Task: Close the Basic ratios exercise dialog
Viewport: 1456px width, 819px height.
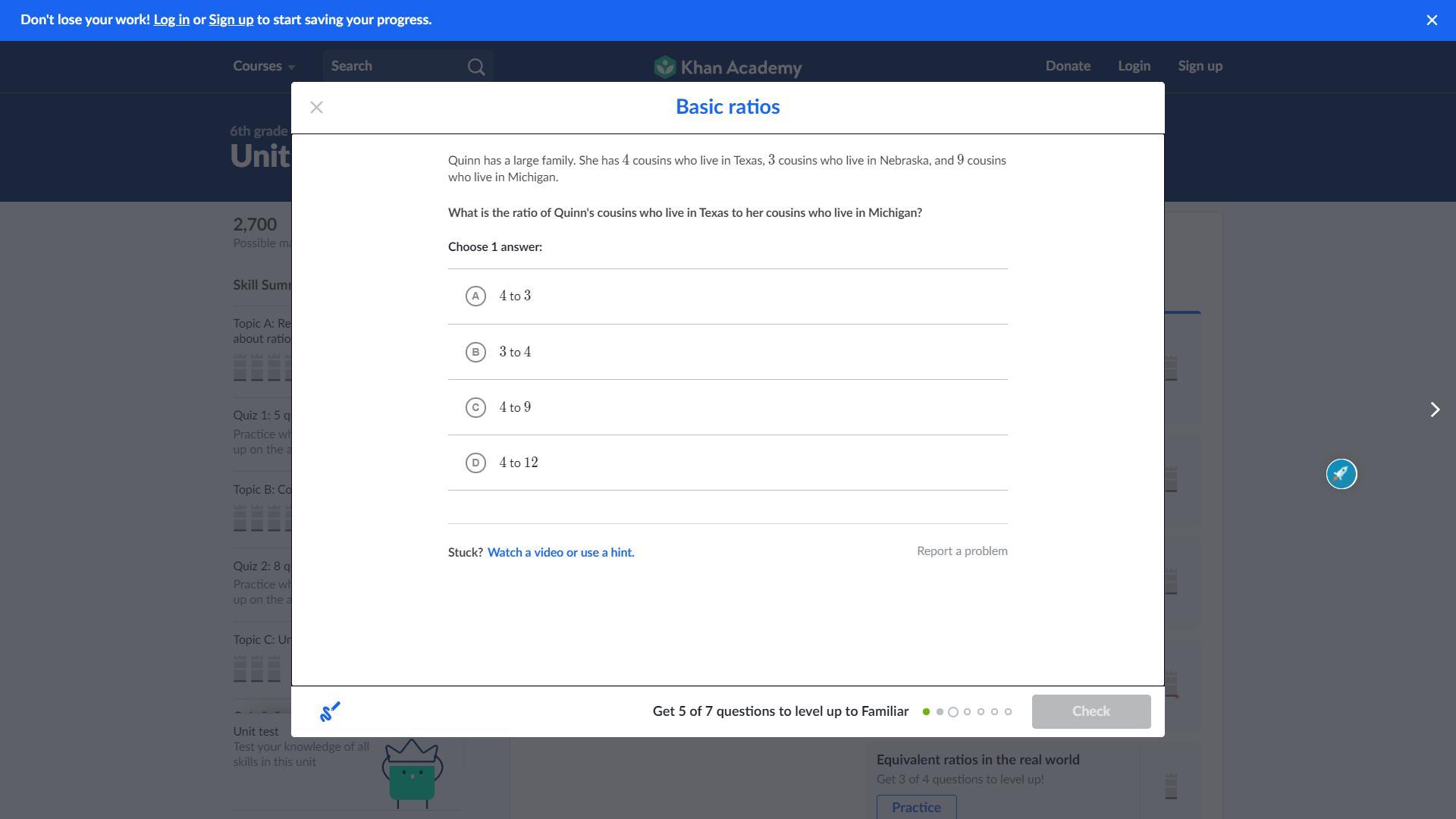Action: 316,108
